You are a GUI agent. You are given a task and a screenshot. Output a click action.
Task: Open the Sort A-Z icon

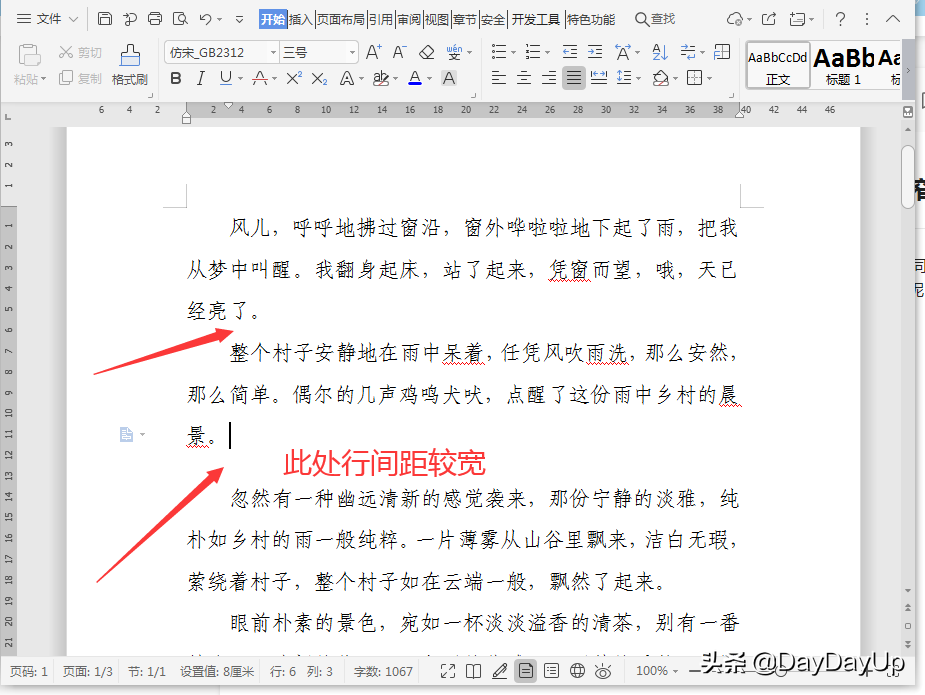[660, 53]
